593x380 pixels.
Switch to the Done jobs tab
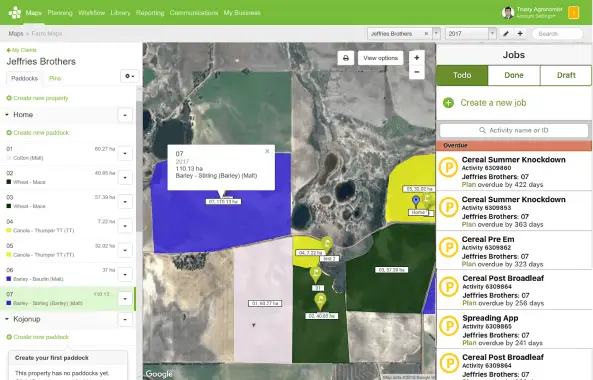(x=514, y=75)
